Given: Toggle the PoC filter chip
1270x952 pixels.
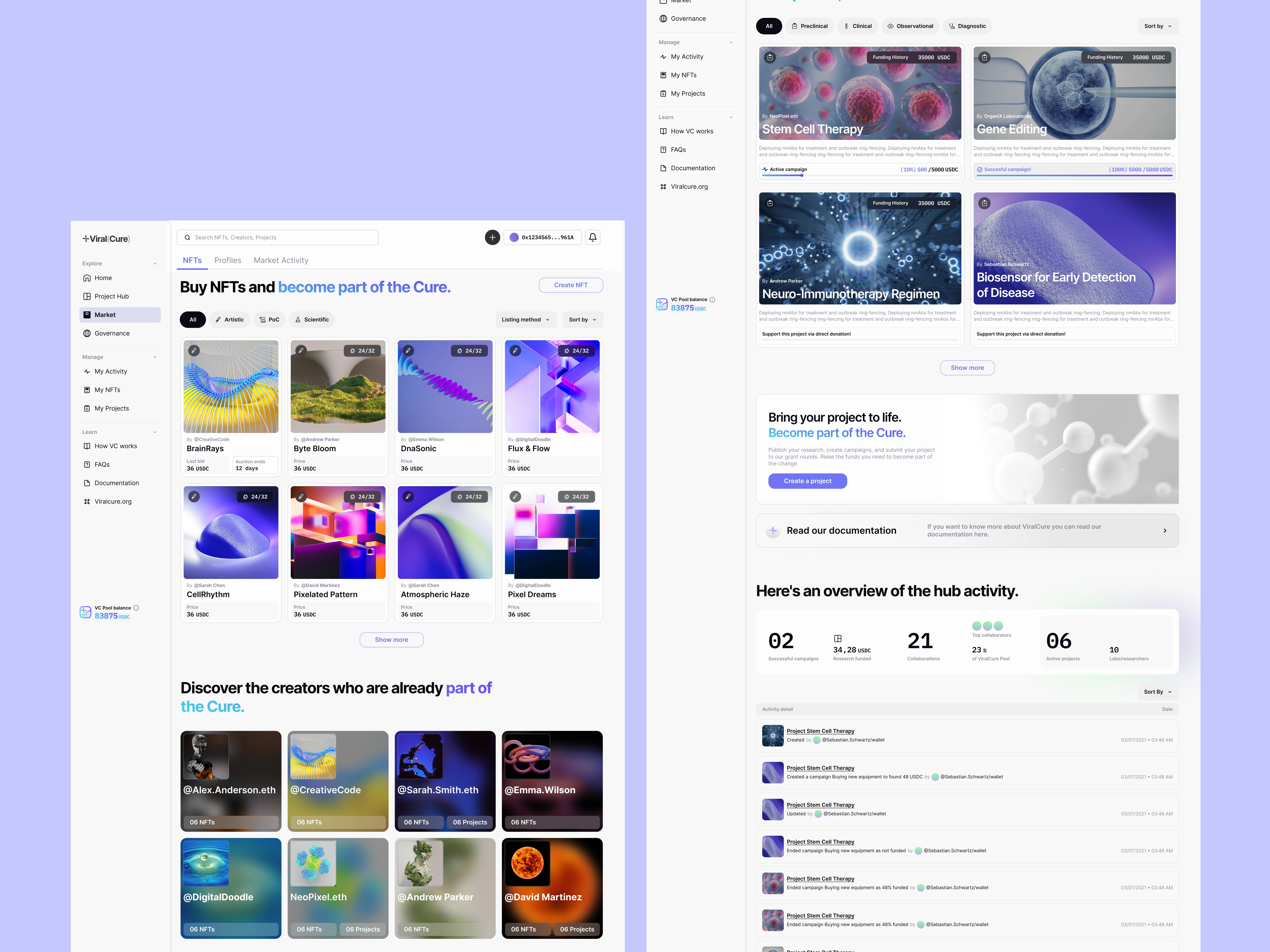Looking at the screenshot, I should (x=269, y=320).
